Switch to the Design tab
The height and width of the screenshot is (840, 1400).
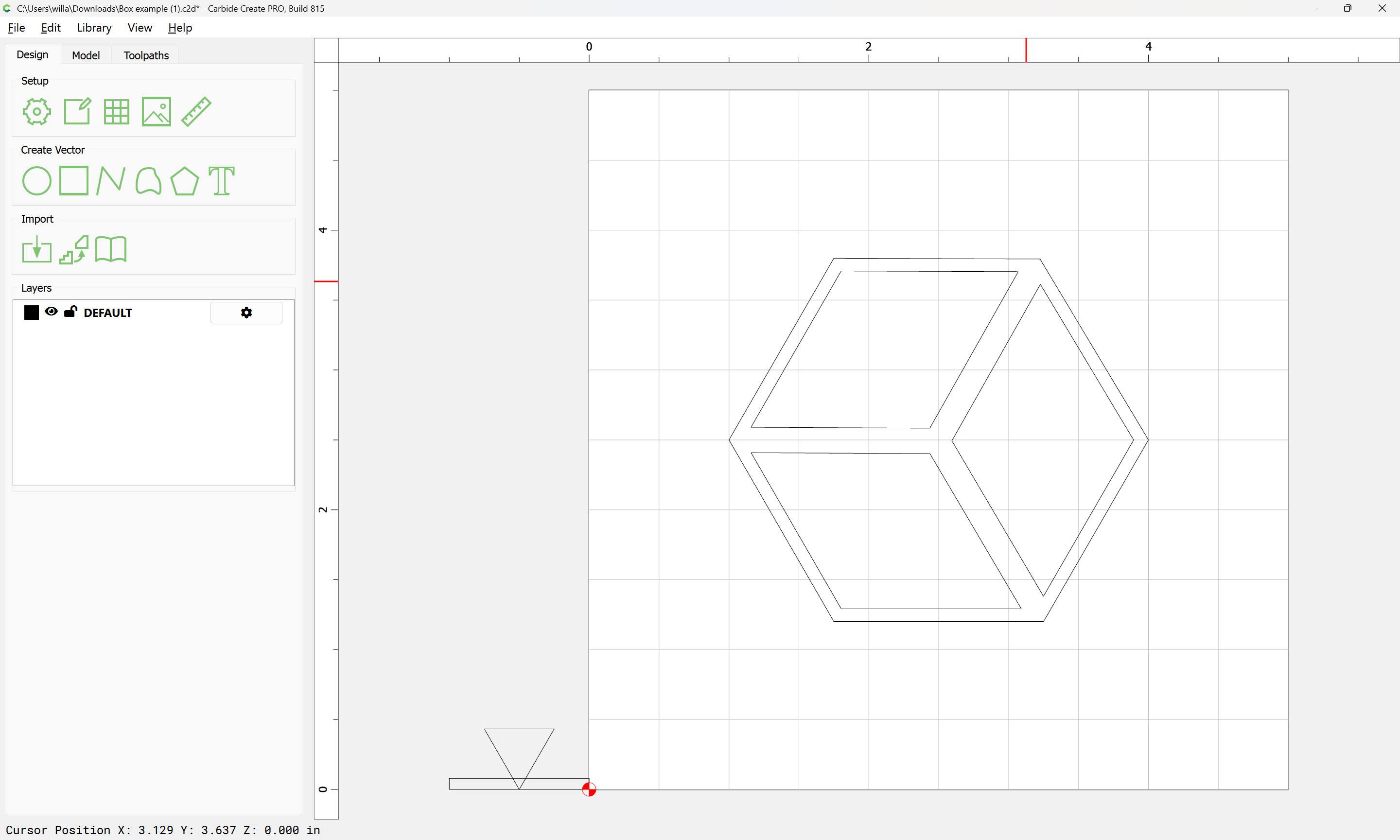point(32,55)
